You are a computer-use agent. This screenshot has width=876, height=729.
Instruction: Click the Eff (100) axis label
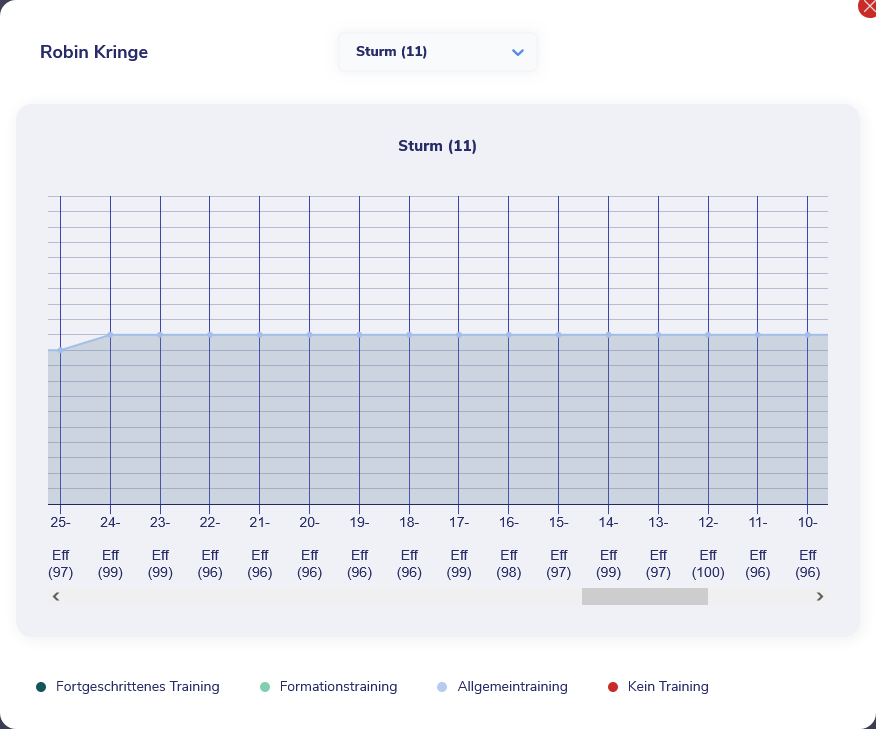pos(708,563)
